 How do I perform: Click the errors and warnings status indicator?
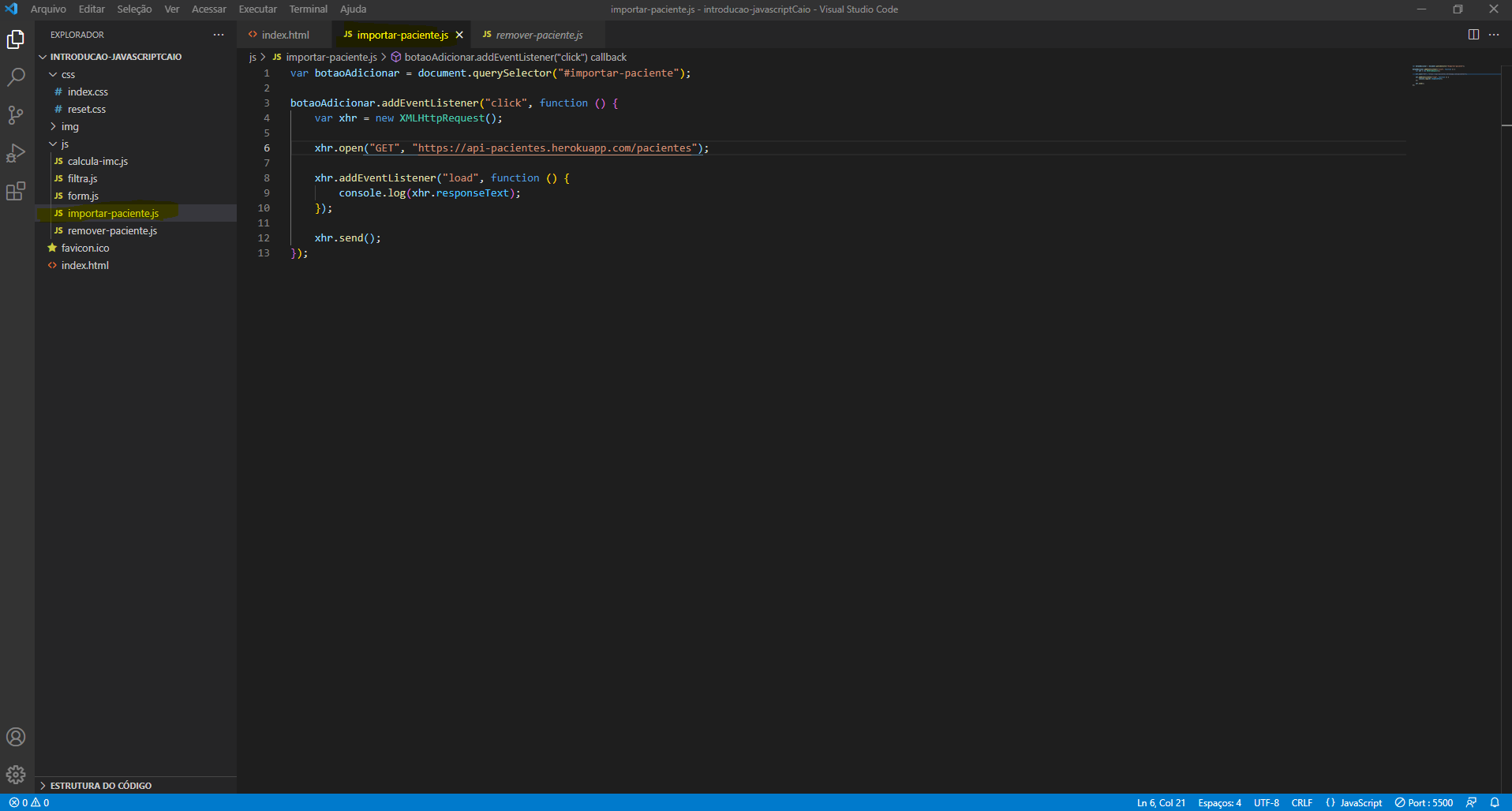tap(30, 802)
